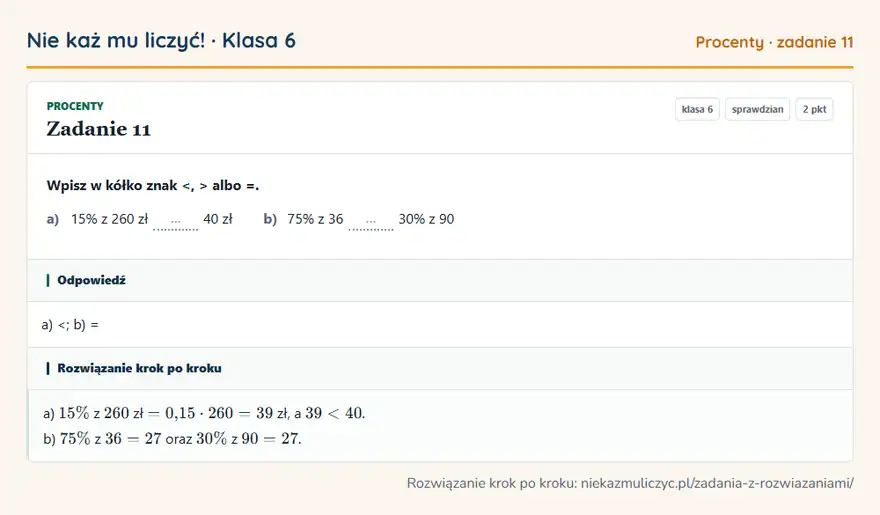880x515 pixels.
Task: Click the 'Zadanie 11' heading
Action: (x=99, y=129)
